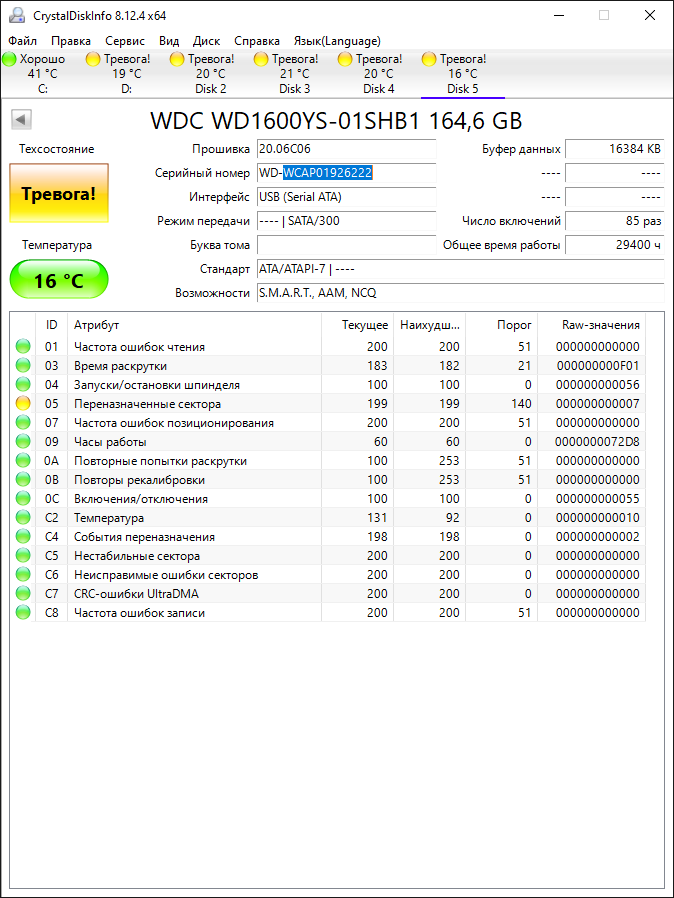Open the Сервис menu

(125, 41)
